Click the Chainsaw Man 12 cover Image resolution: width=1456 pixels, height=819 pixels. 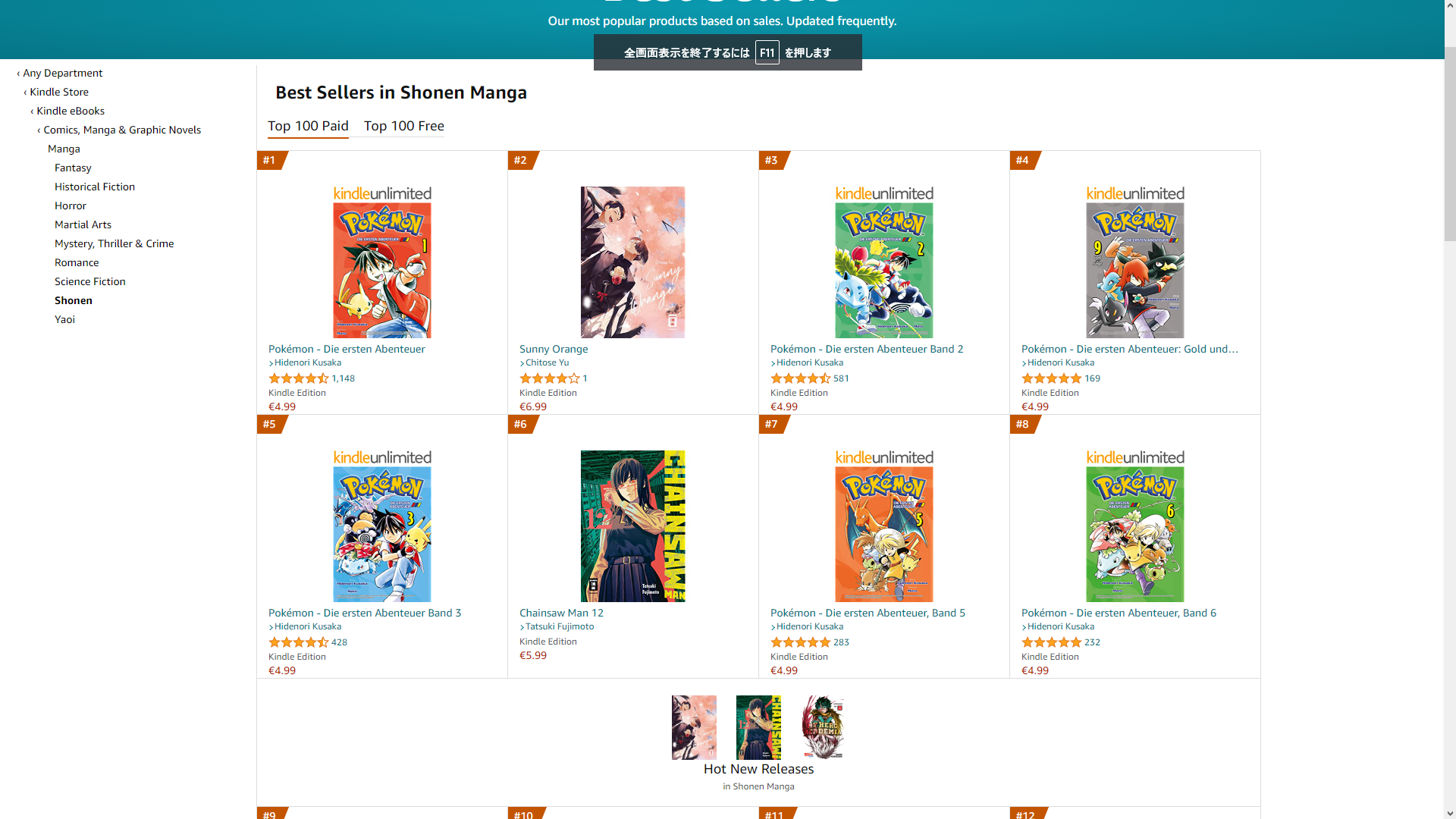tap(632, 526)
